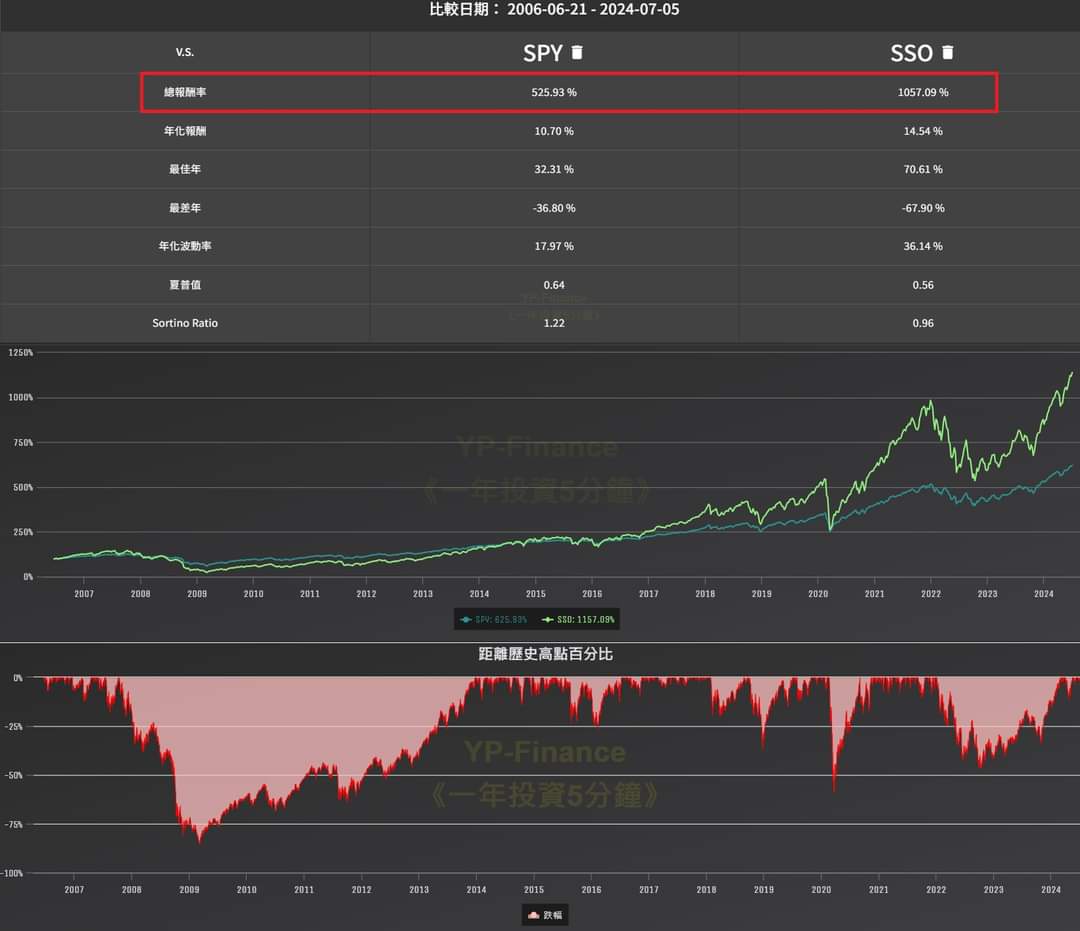
Task: Select the 0.56 Sharpe value
Action: coord(923,285)
